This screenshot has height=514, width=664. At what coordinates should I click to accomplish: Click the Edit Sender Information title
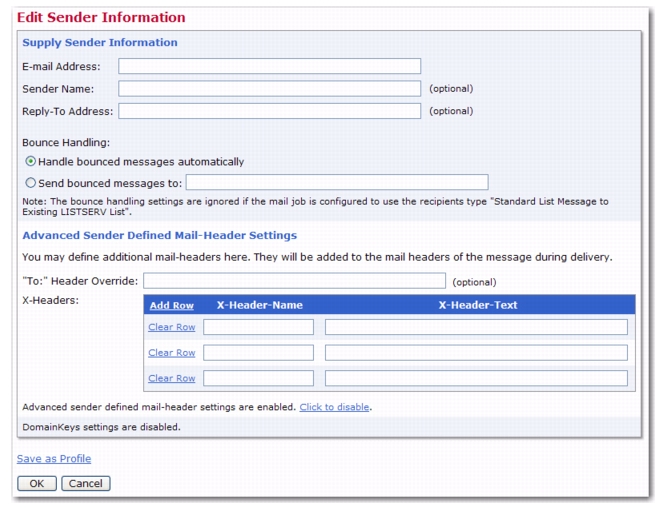point(101,17)
